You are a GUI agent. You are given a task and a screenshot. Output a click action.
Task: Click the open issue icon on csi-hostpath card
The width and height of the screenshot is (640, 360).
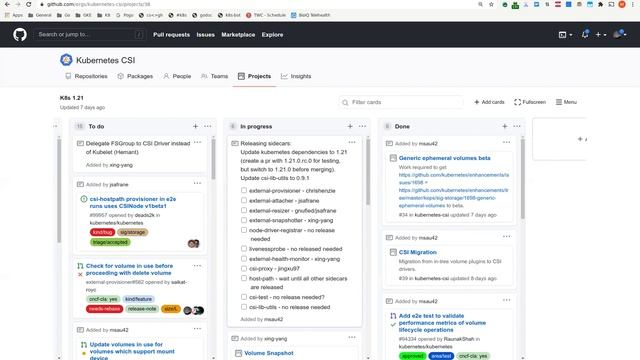(84, 199)
